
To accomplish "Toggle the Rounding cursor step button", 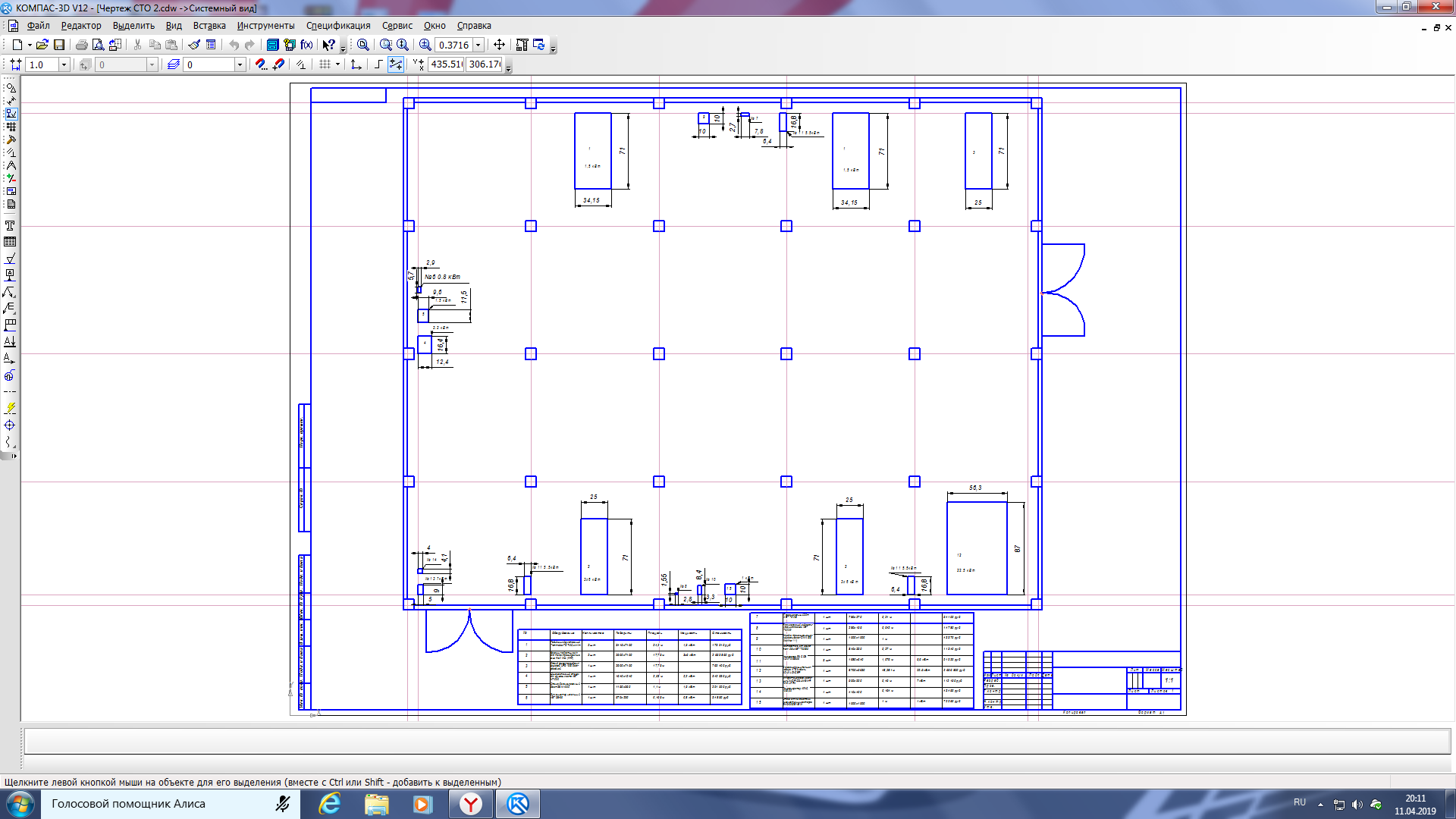I will [x=396, y=64].
